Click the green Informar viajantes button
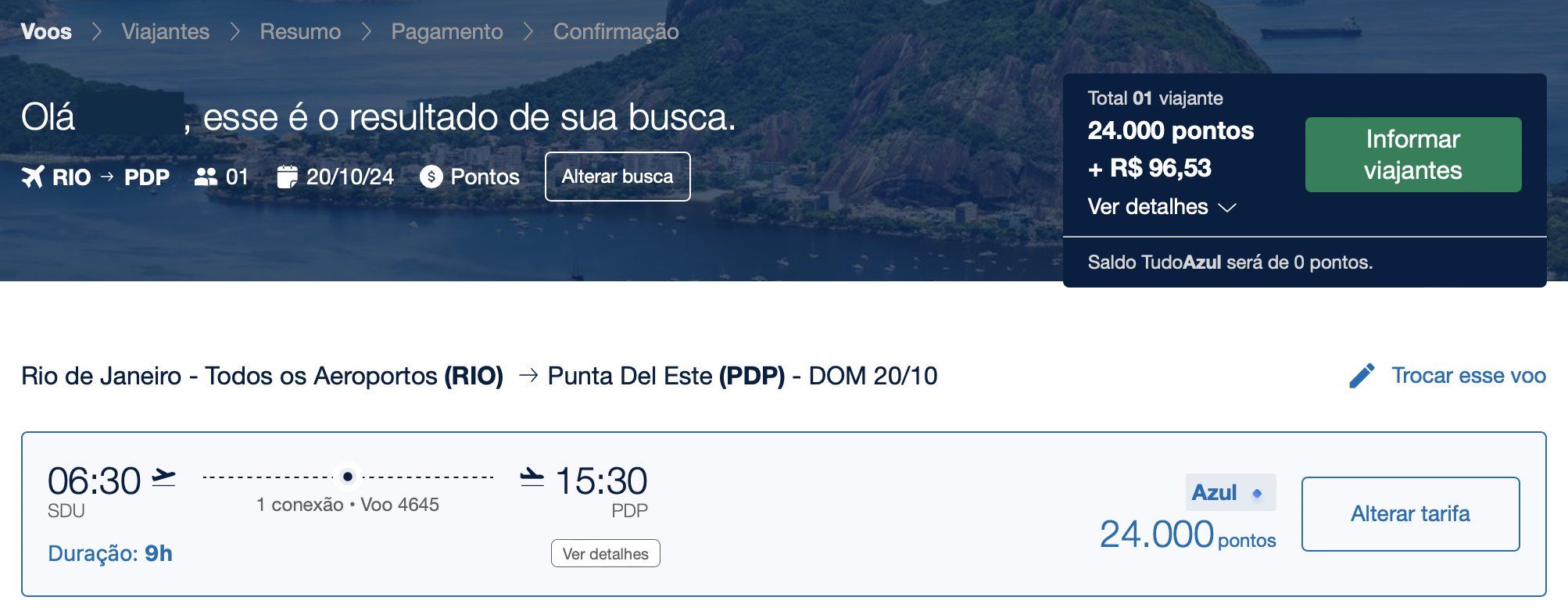Screen dimensions: 1568x611 pyautogui.click(x=1413, y=155)
